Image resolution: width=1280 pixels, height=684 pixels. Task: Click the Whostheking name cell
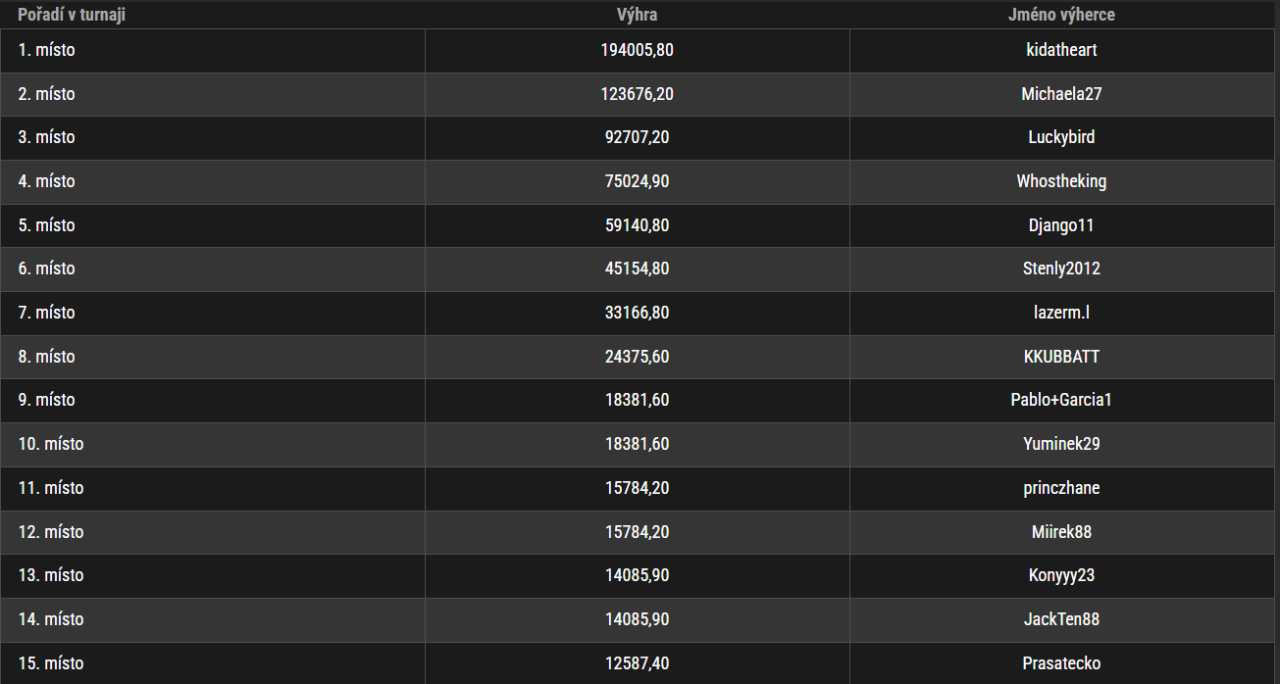tap(1061, 181)
